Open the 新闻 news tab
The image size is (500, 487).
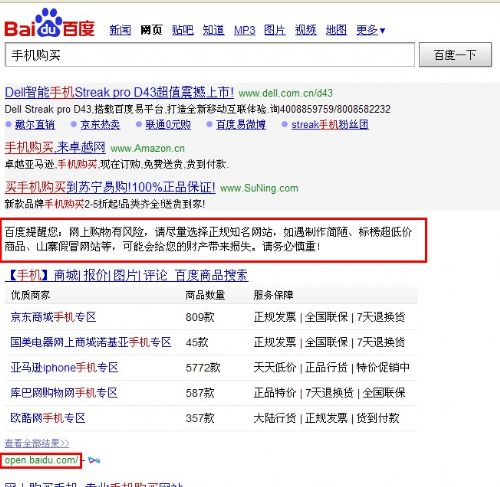tap(120, 30)
